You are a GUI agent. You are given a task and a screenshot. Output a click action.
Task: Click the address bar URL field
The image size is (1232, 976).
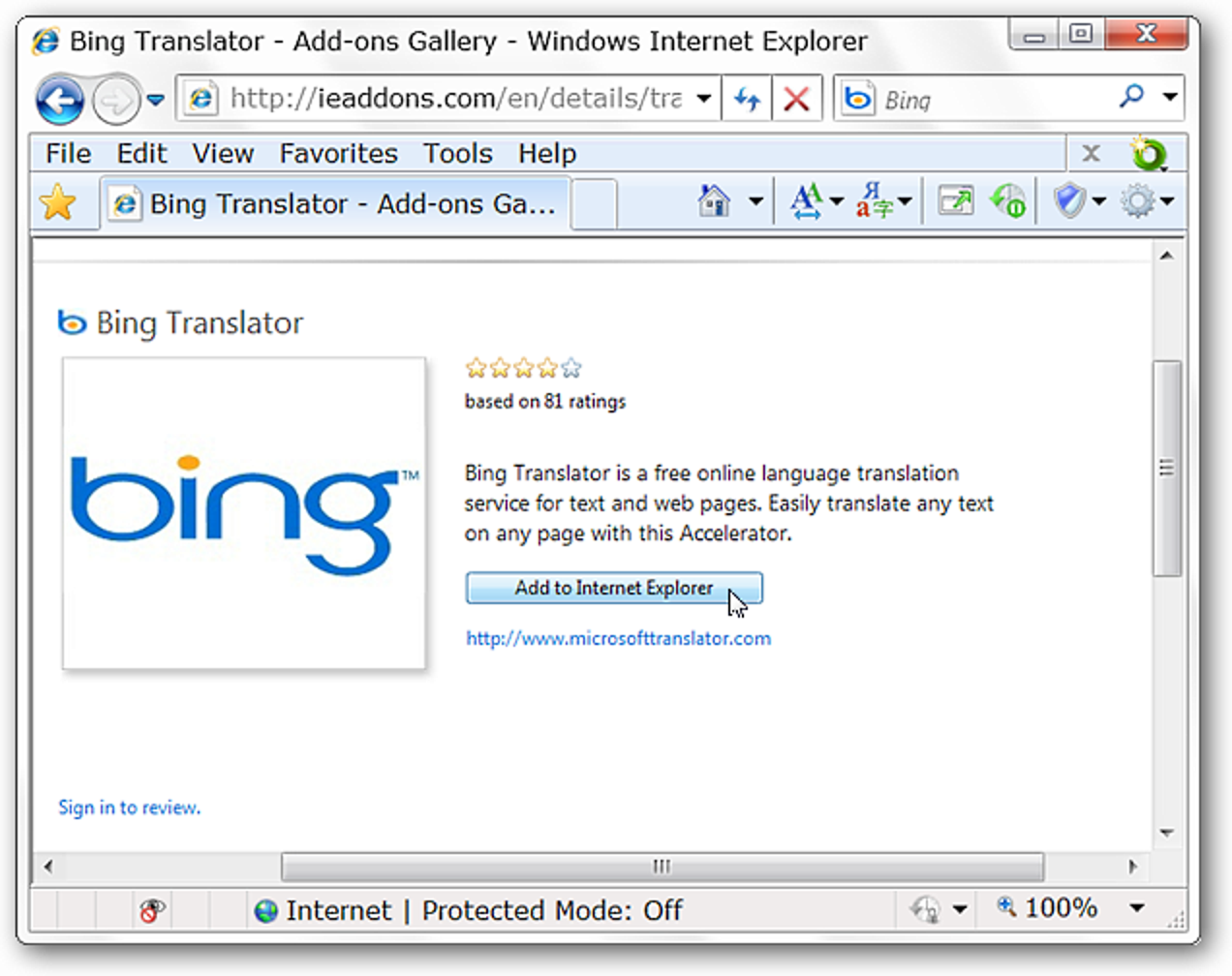[x=455, y=99]
